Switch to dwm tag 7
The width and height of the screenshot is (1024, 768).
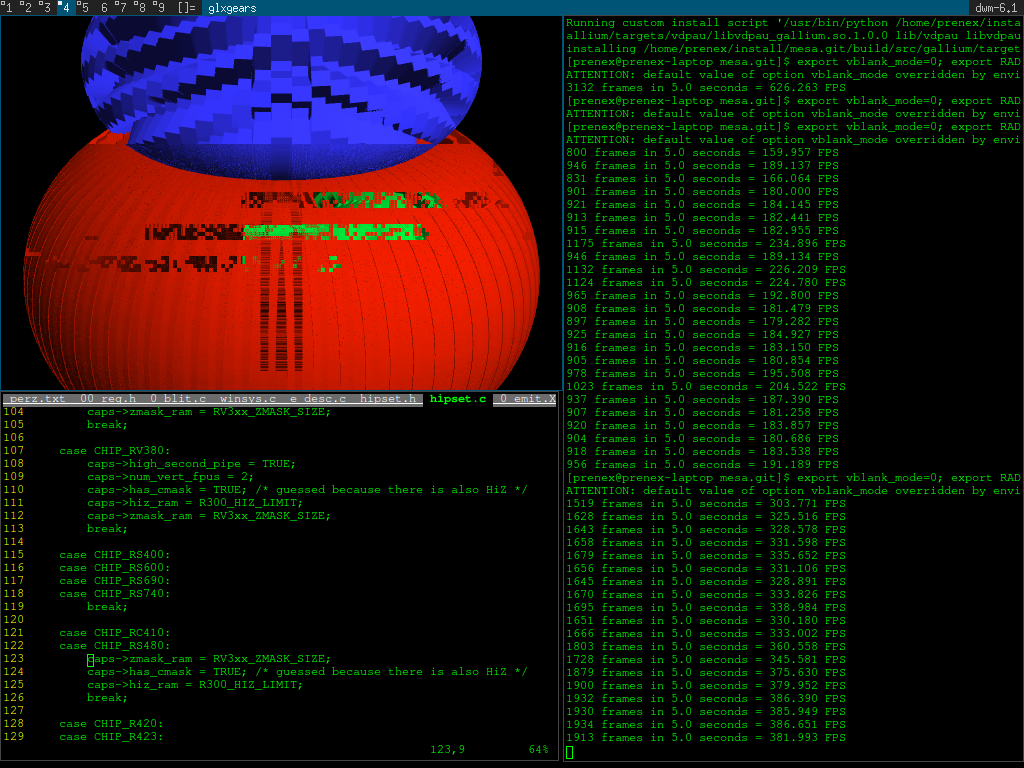pos(122,8)
